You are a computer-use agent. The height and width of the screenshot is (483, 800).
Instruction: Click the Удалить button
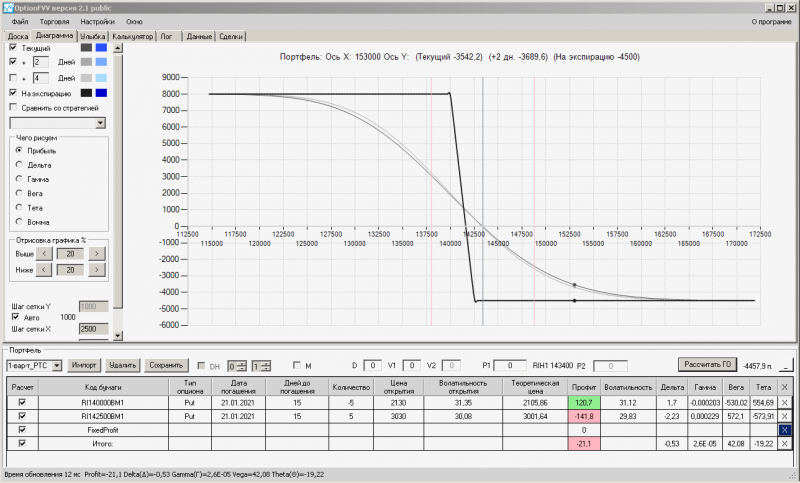tap(122, 365)
